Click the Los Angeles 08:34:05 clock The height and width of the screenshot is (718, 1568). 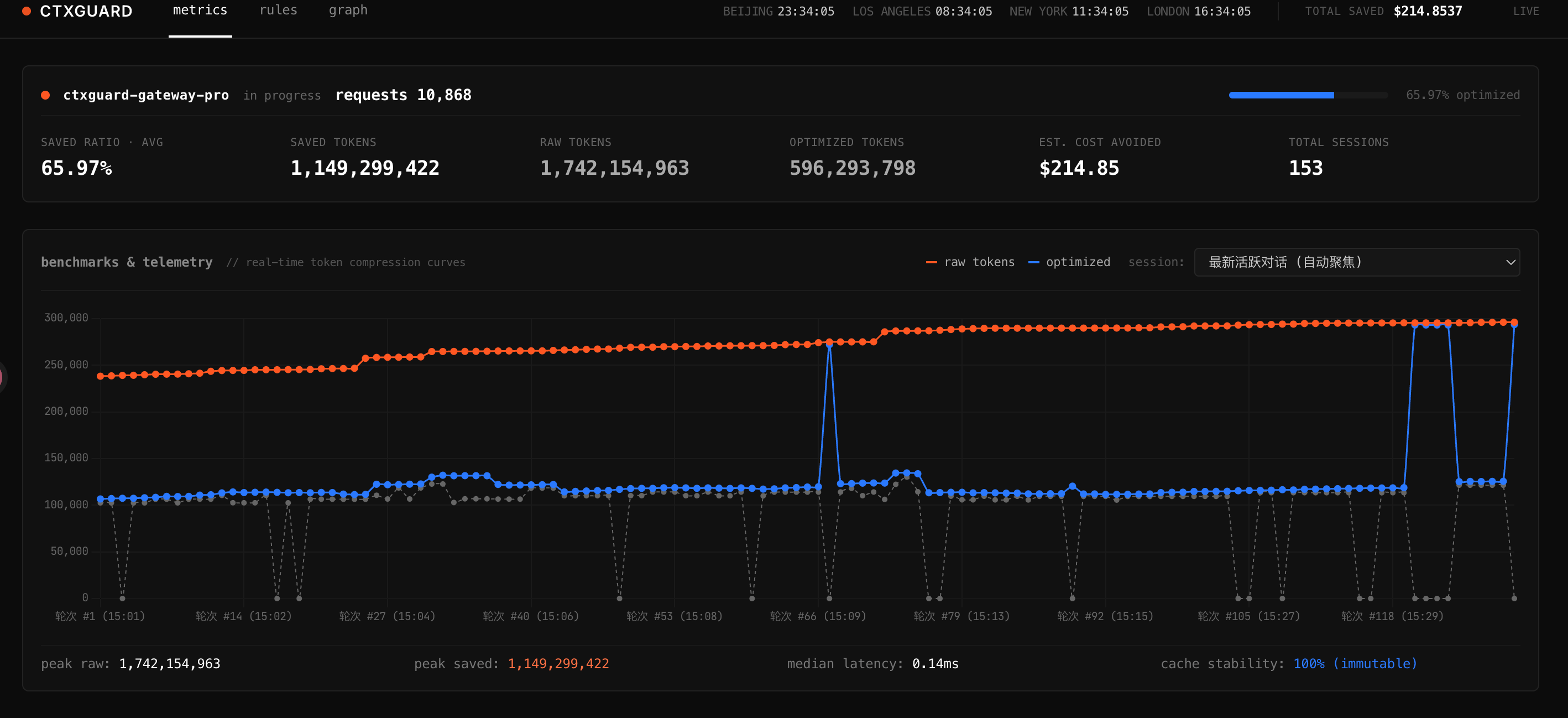click(x=922, y=11)
